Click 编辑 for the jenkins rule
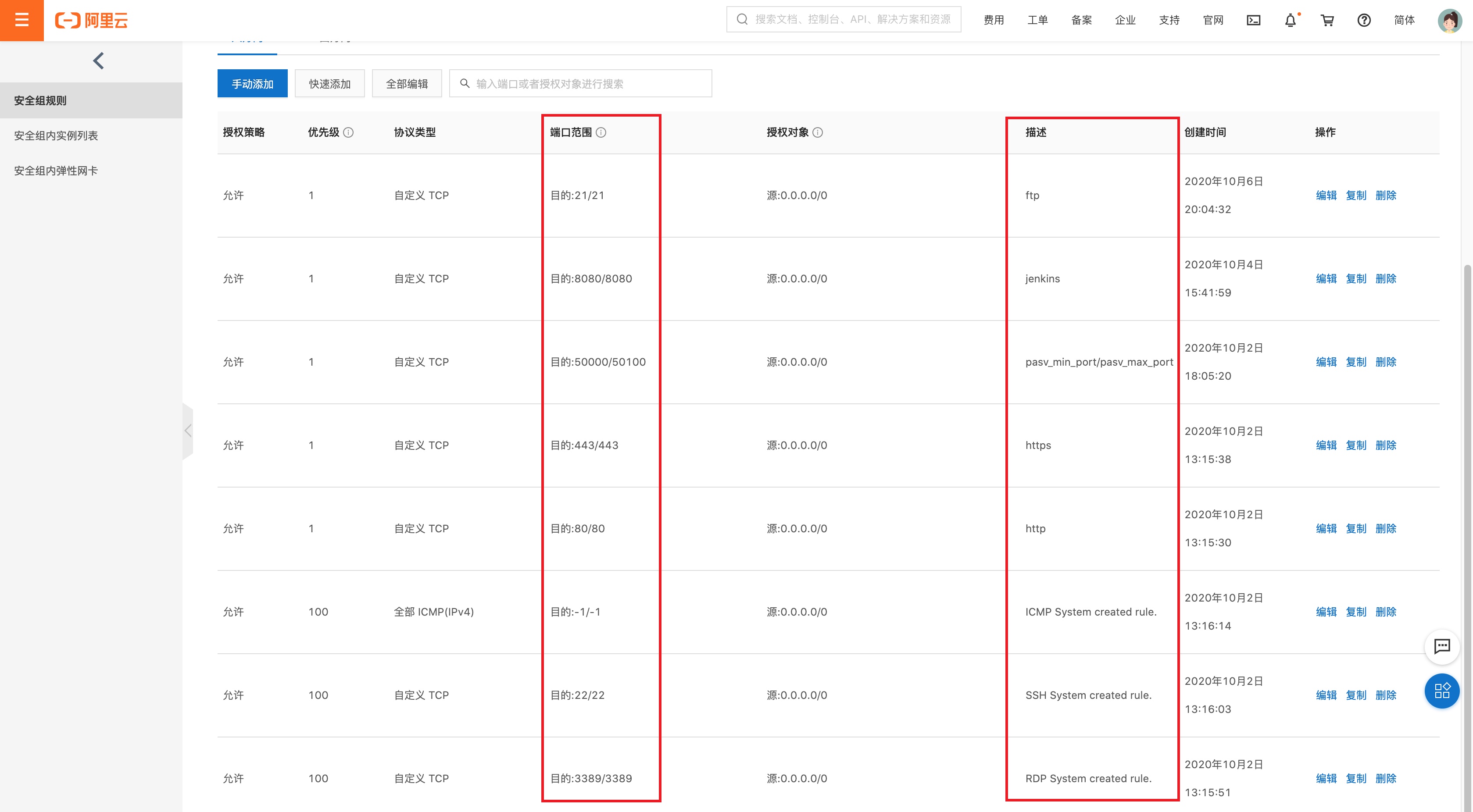The height and width of the screenshot is (812, 1473). [x=1326, y=279]
